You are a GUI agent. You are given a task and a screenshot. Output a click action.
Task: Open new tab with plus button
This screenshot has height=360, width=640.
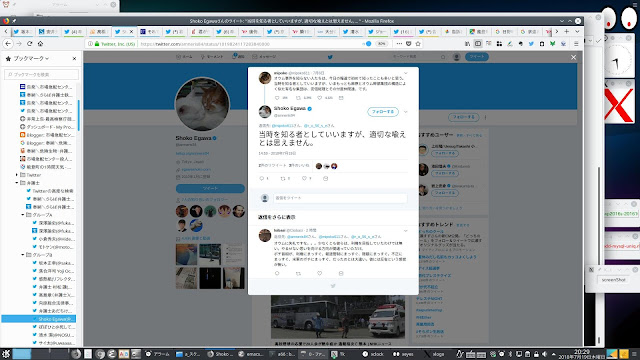point(567,31)
